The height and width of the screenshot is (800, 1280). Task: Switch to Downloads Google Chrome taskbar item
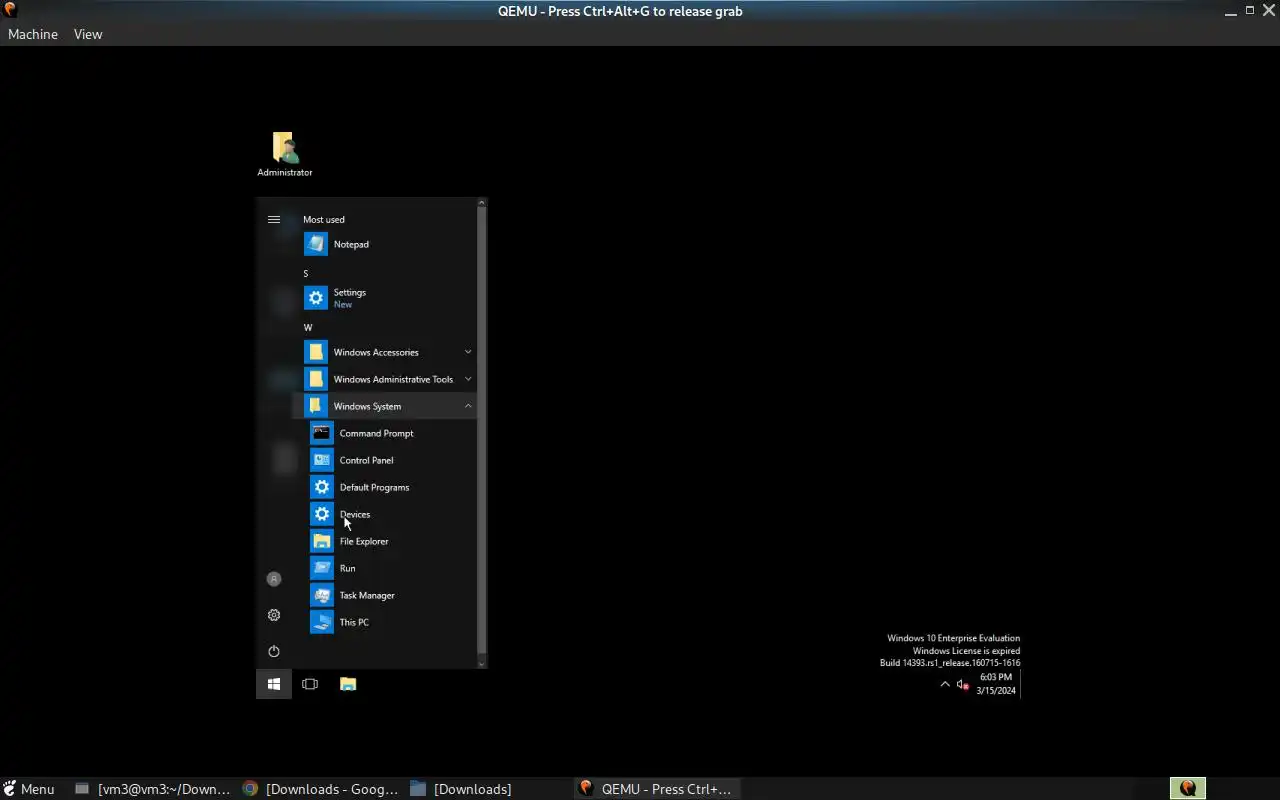321,789
